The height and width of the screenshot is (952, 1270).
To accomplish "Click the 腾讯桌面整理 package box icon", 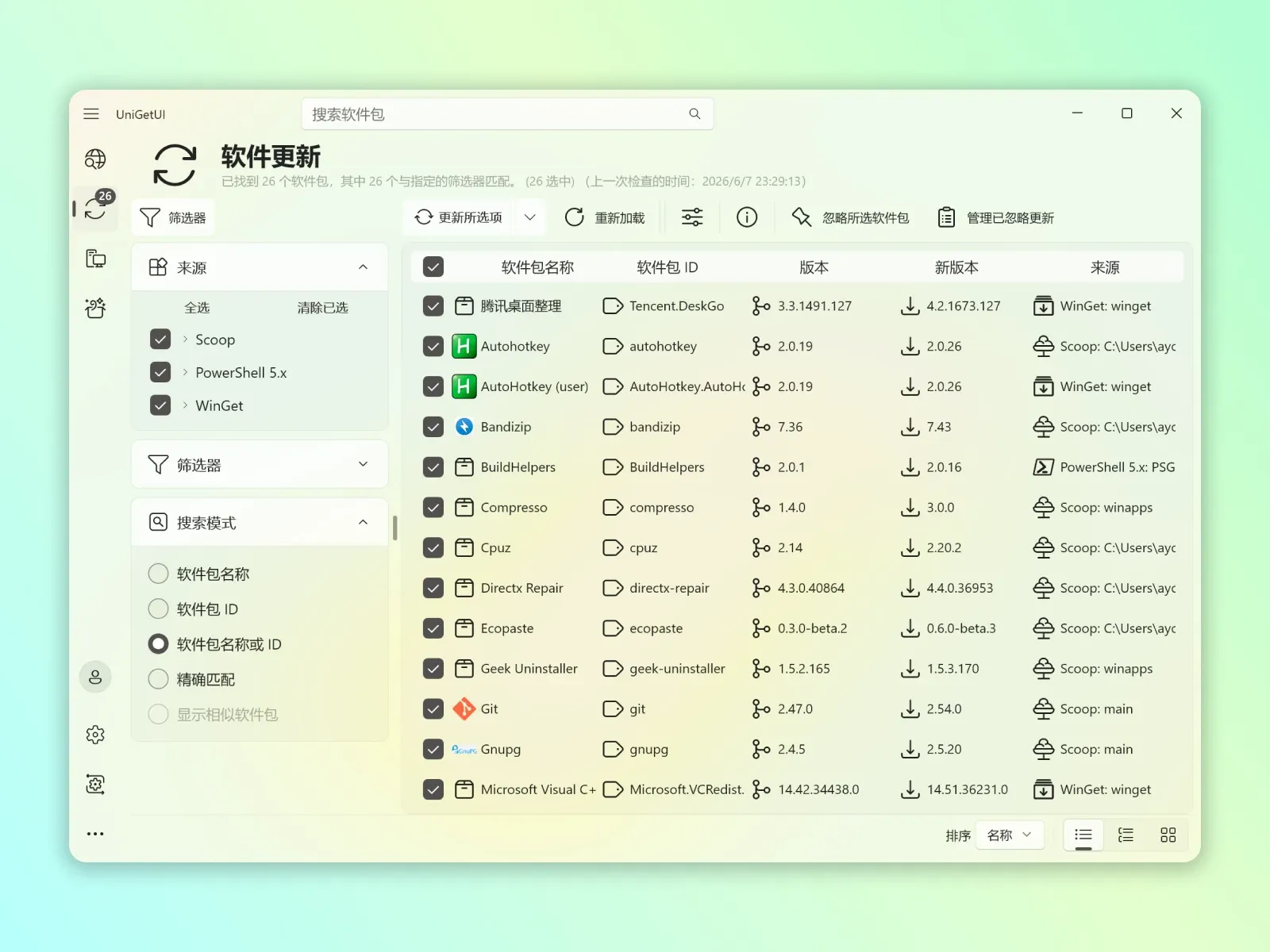I will 464,306.
